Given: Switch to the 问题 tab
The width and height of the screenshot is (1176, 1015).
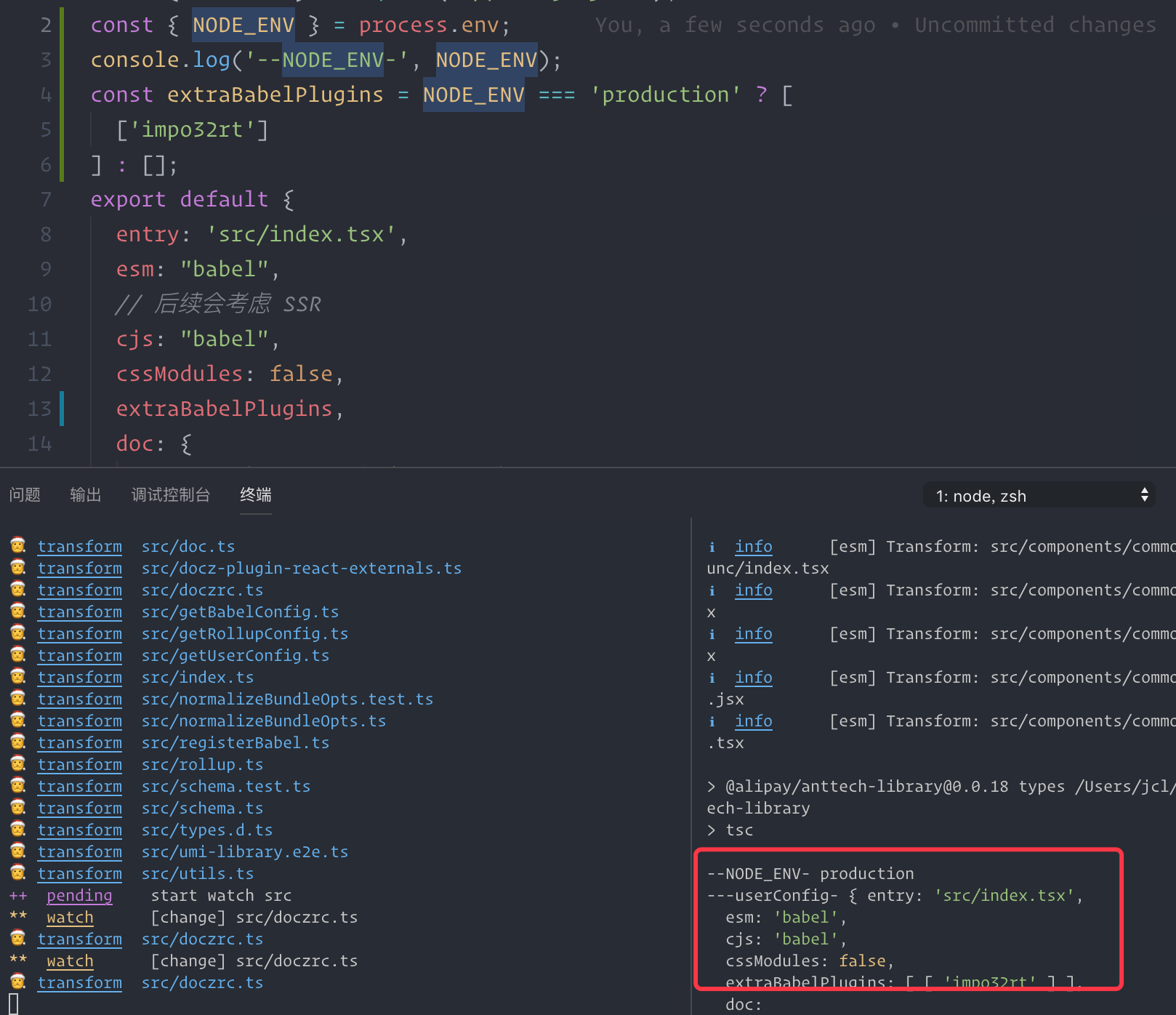Looking at the screenshot, I should tap(25, 495).
